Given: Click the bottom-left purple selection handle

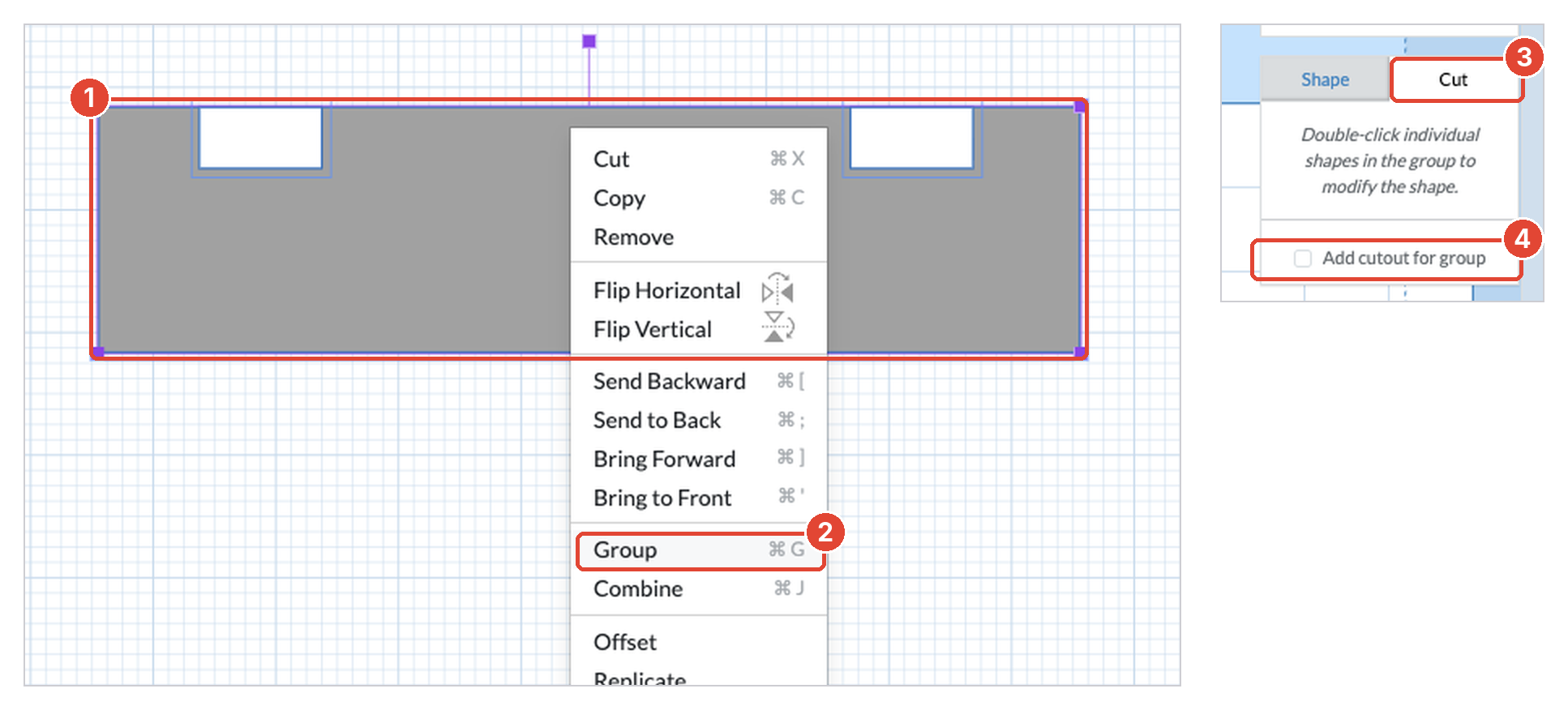Looking at the screenshot, I should pos(99,352).
